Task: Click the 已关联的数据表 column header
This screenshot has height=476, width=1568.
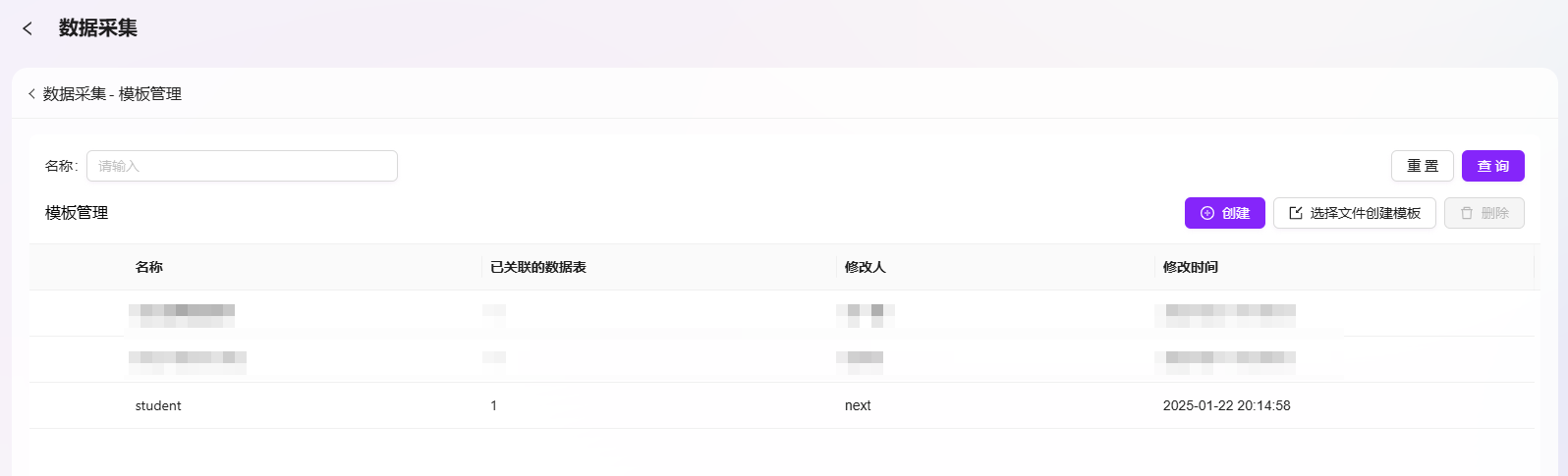Action: tap(538, 267)
